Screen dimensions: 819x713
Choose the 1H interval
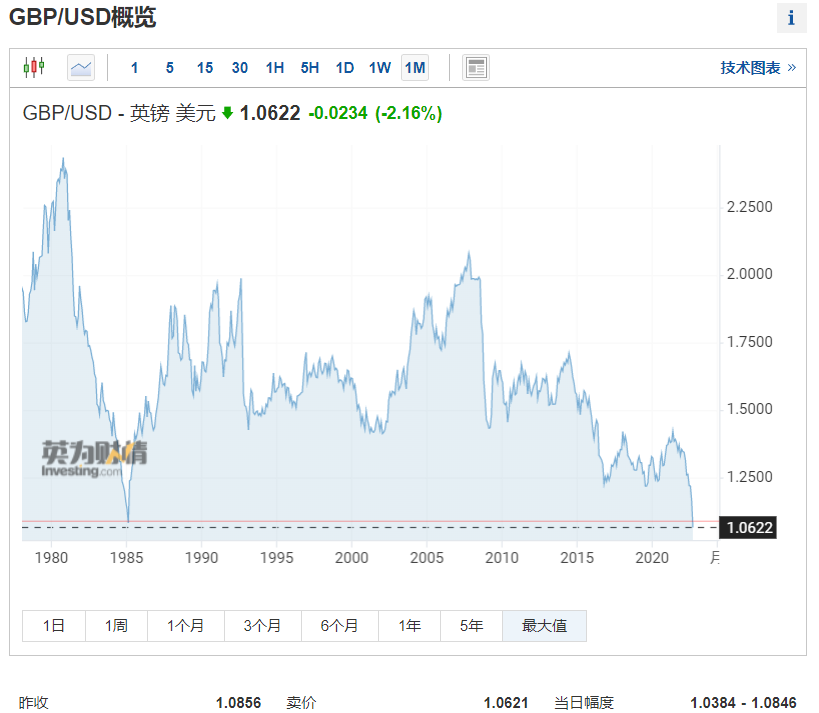[275, 68]
